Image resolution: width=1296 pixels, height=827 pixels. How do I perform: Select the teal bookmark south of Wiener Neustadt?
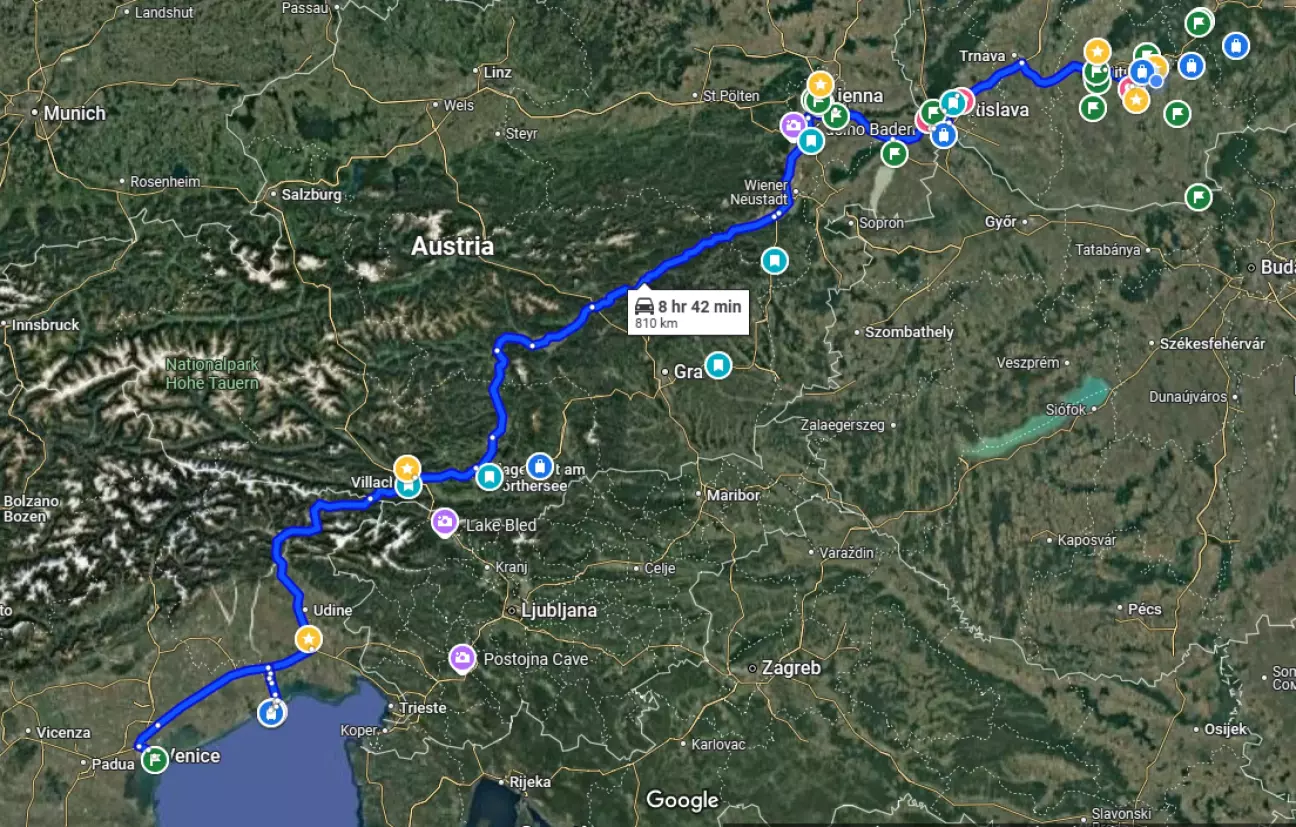(774, 261)
